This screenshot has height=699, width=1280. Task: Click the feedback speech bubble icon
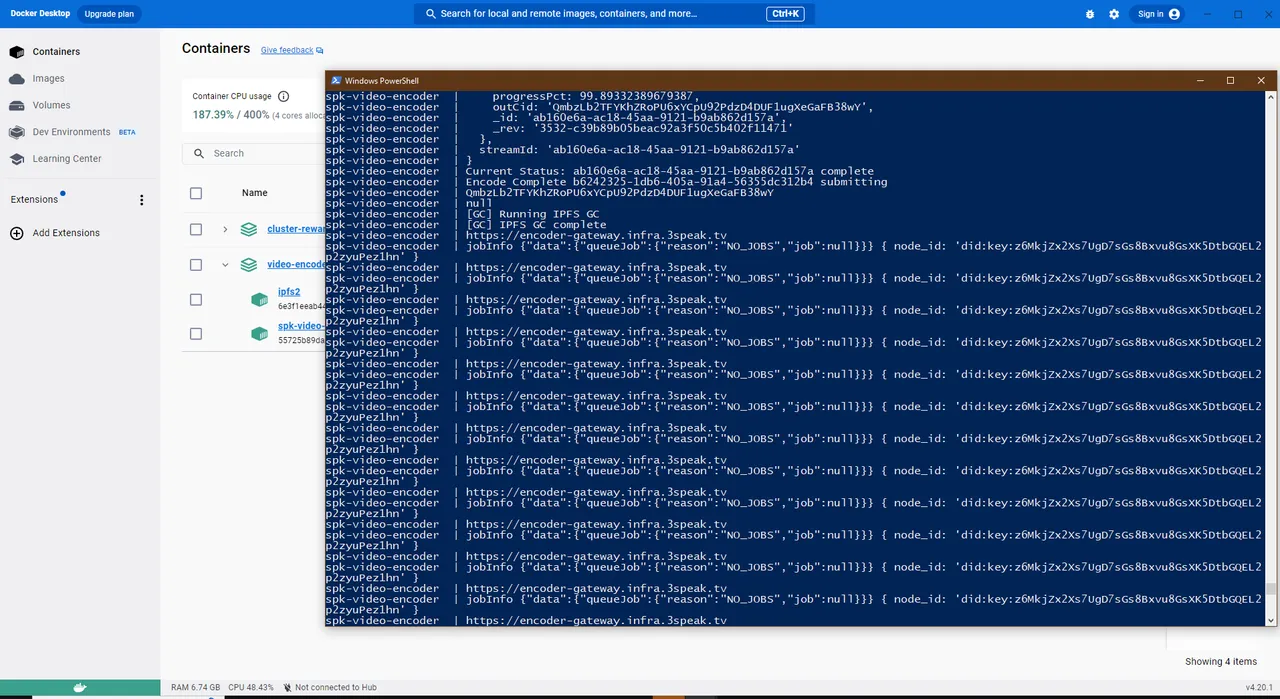pos(320,51)
